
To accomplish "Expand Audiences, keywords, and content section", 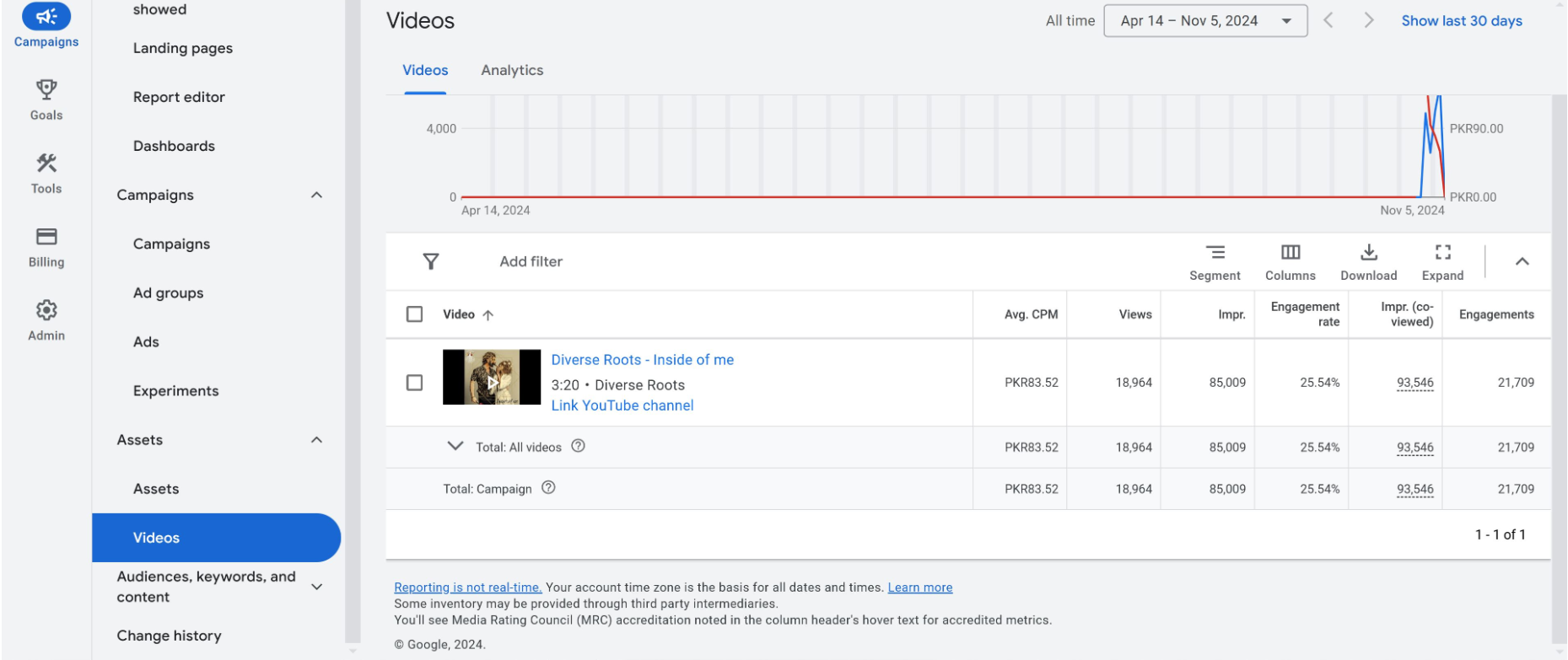I will coord(316,587).
